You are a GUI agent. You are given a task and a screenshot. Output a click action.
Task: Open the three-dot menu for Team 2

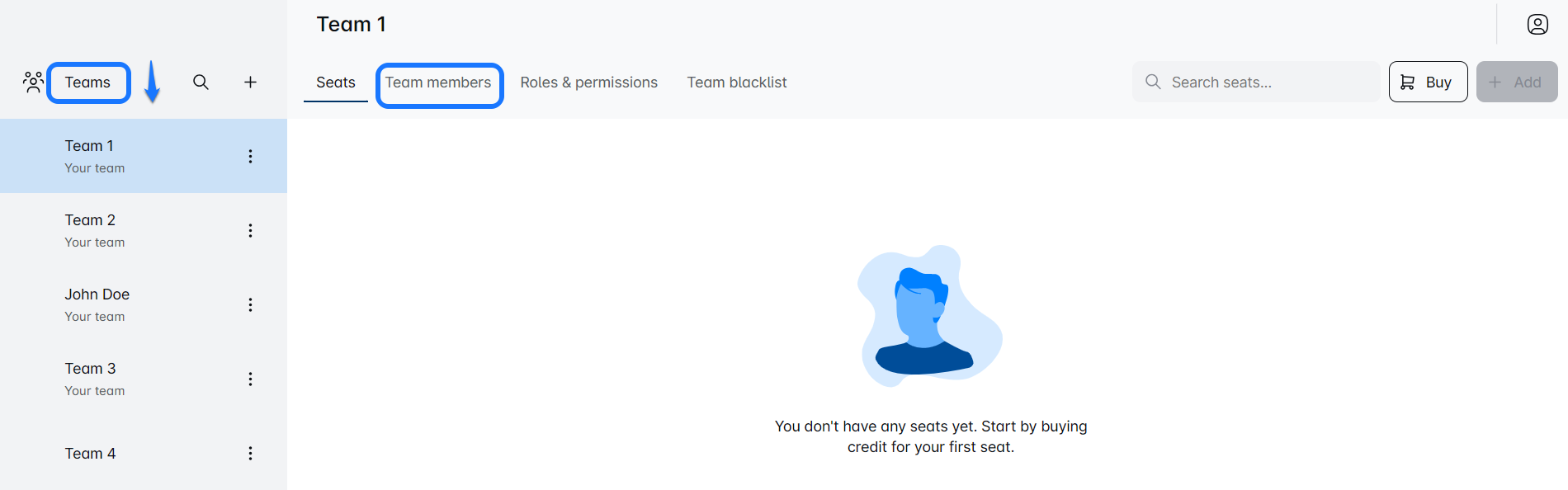coord(250,230)
